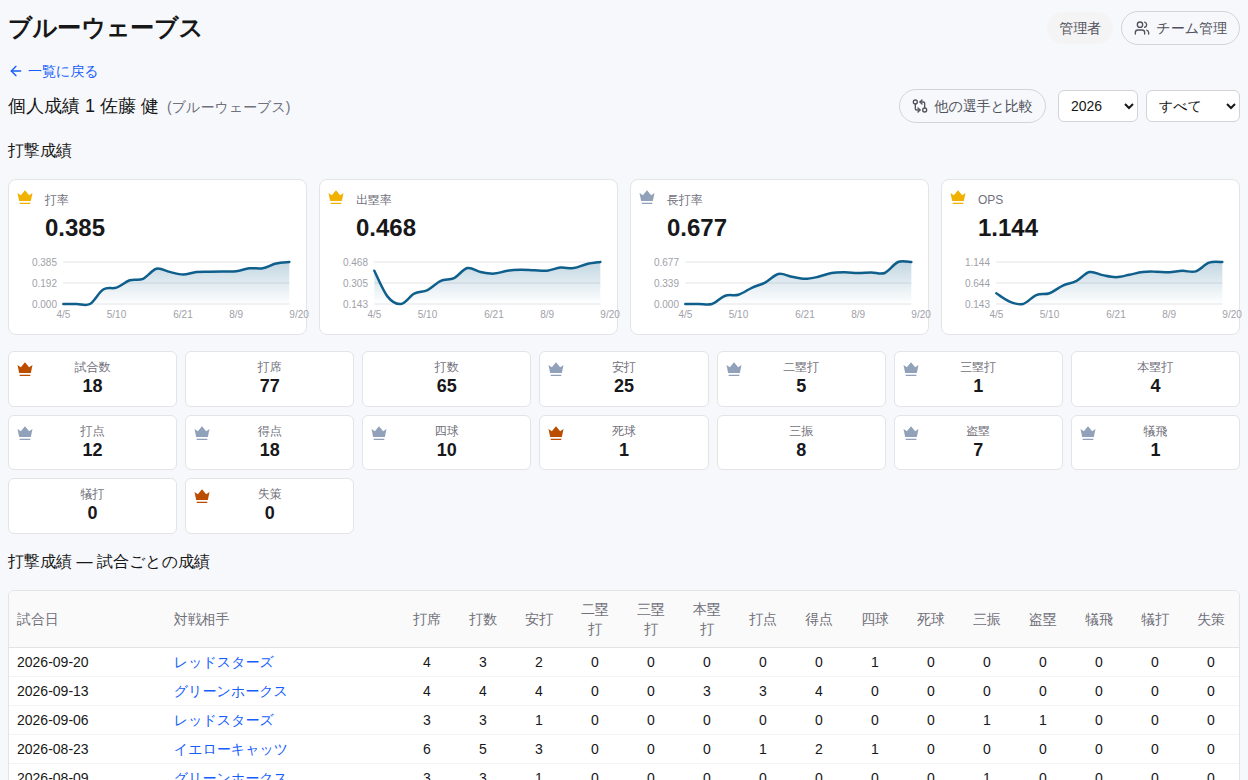
Task: Expand the すべて filter dropdown
Action: click(x=1193, y=106)
